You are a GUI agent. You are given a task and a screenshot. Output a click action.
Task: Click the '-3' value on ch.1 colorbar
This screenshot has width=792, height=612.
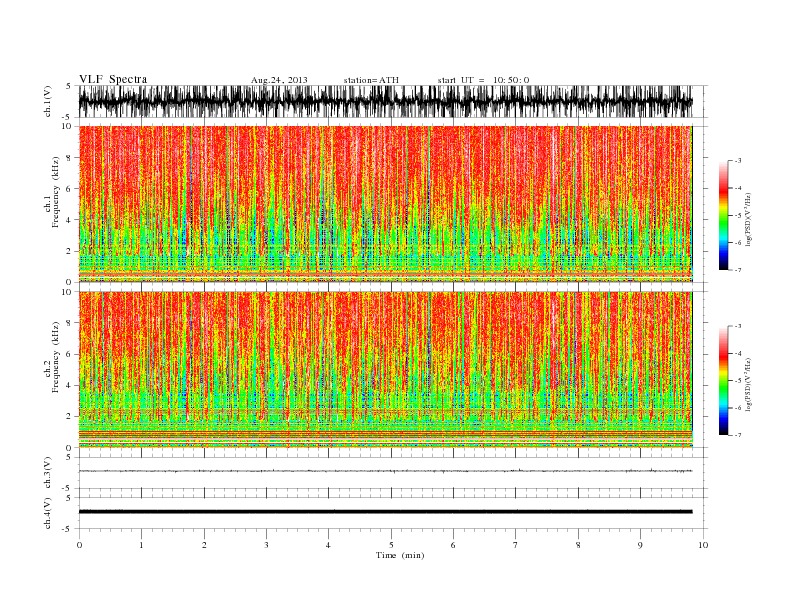coord(738,161)
